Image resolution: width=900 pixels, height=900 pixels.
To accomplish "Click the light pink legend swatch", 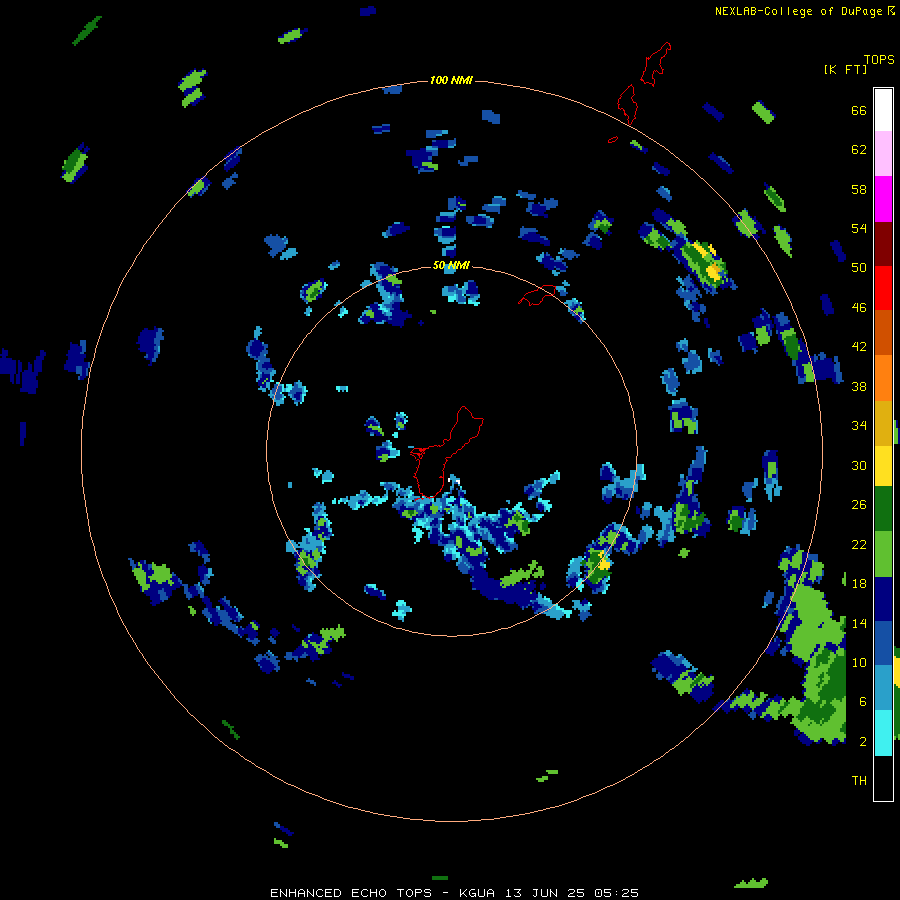I will click(883, 154).
